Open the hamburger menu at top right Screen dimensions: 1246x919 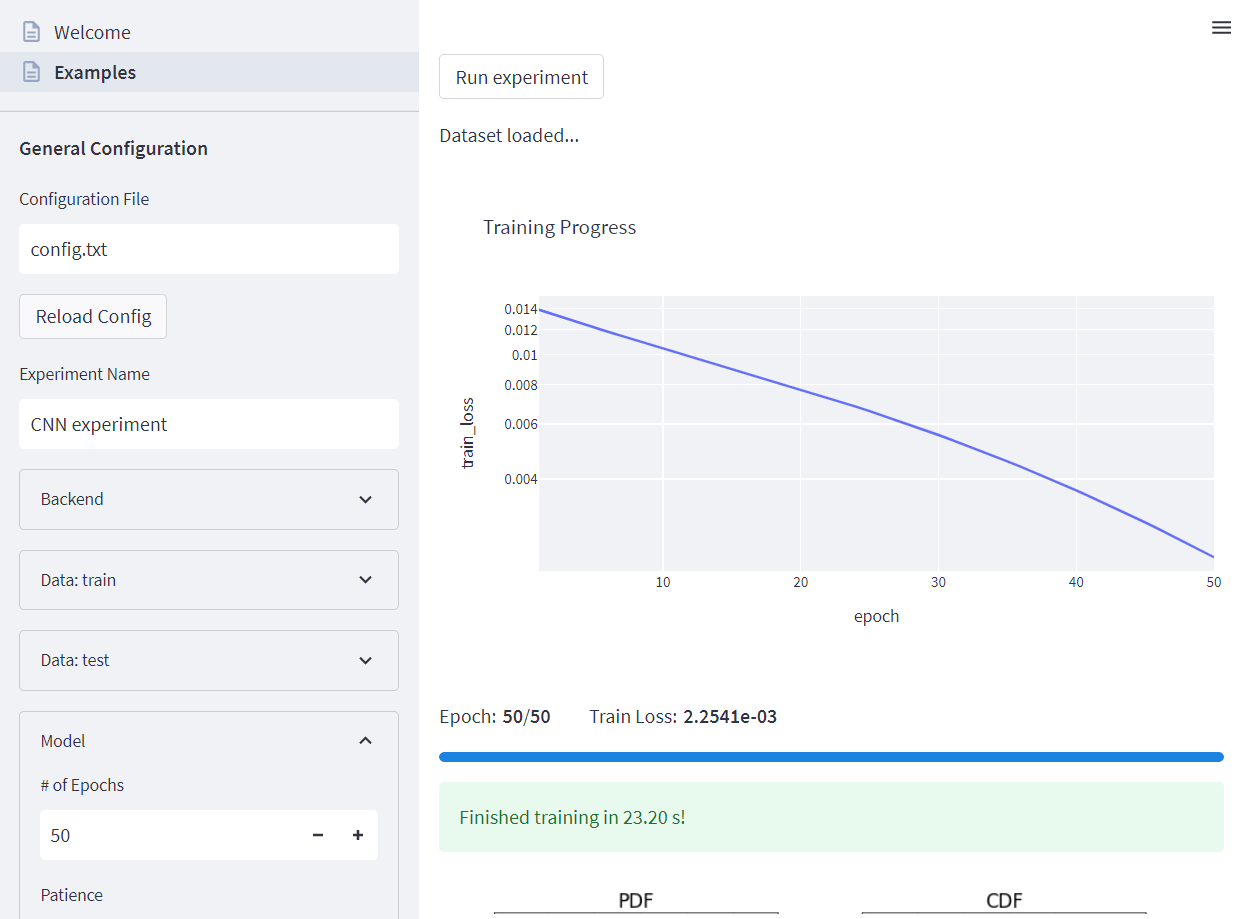pos(1221,27)
